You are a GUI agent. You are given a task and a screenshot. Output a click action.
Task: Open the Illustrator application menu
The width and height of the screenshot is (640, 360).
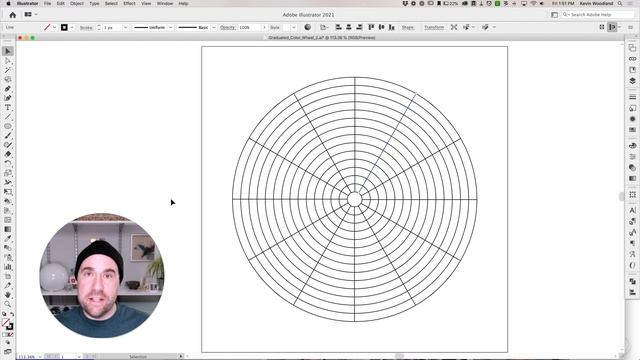(27, 3)
